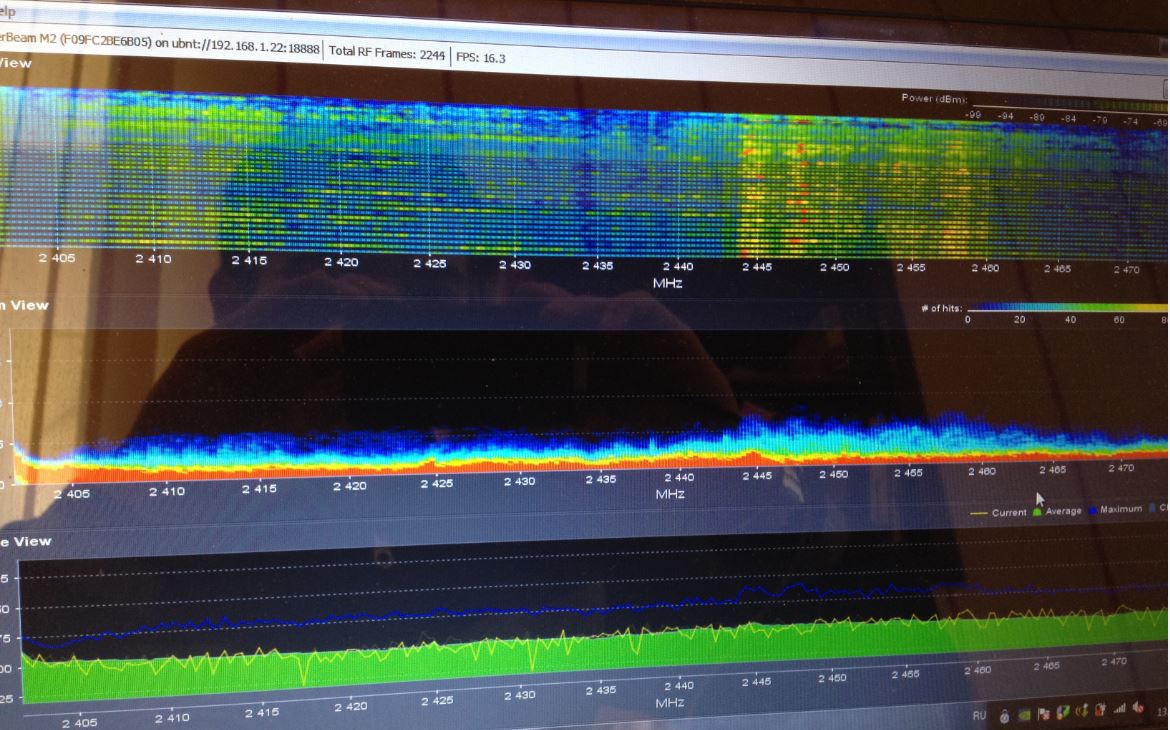This screenshot has width=1170, height=730.
Task: Click the 2 470 label under the bottom chart
Action: (1113, 661)
